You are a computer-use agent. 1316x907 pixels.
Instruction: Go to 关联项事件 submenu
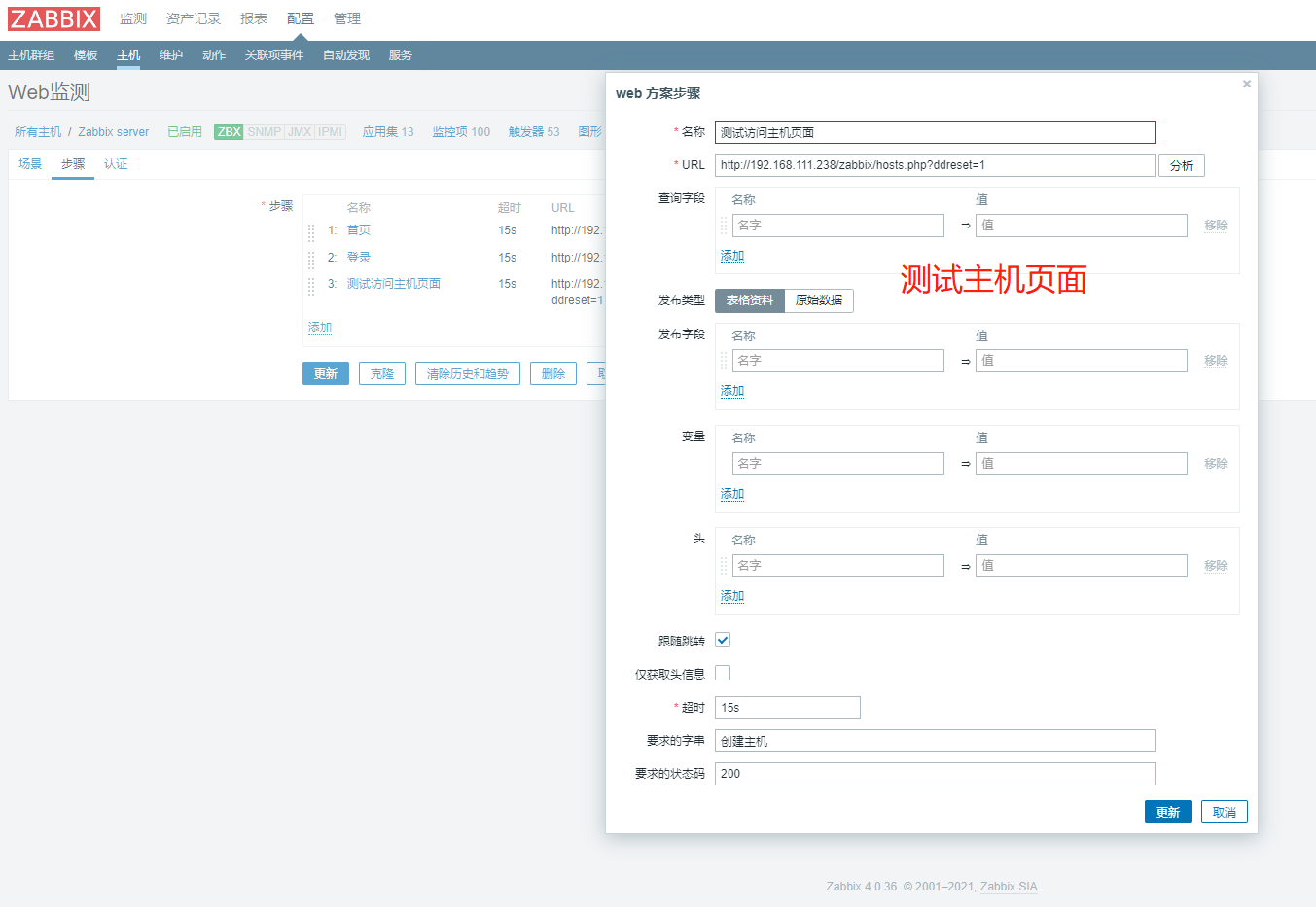(274, 55)
